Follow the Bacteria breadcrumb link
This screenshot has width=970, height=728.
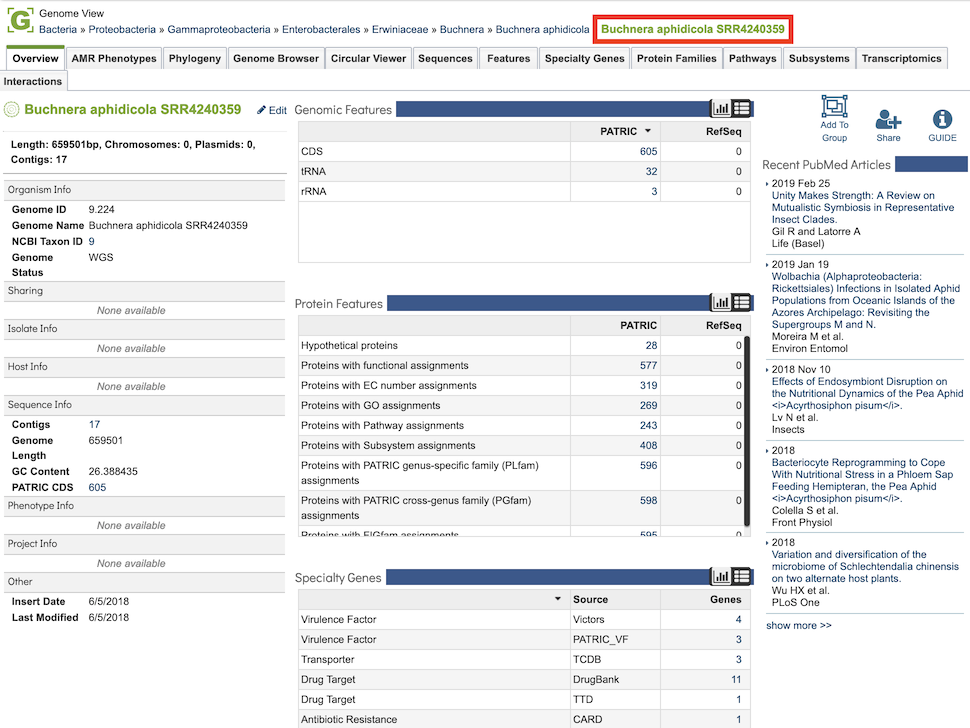tap(58, 29)
